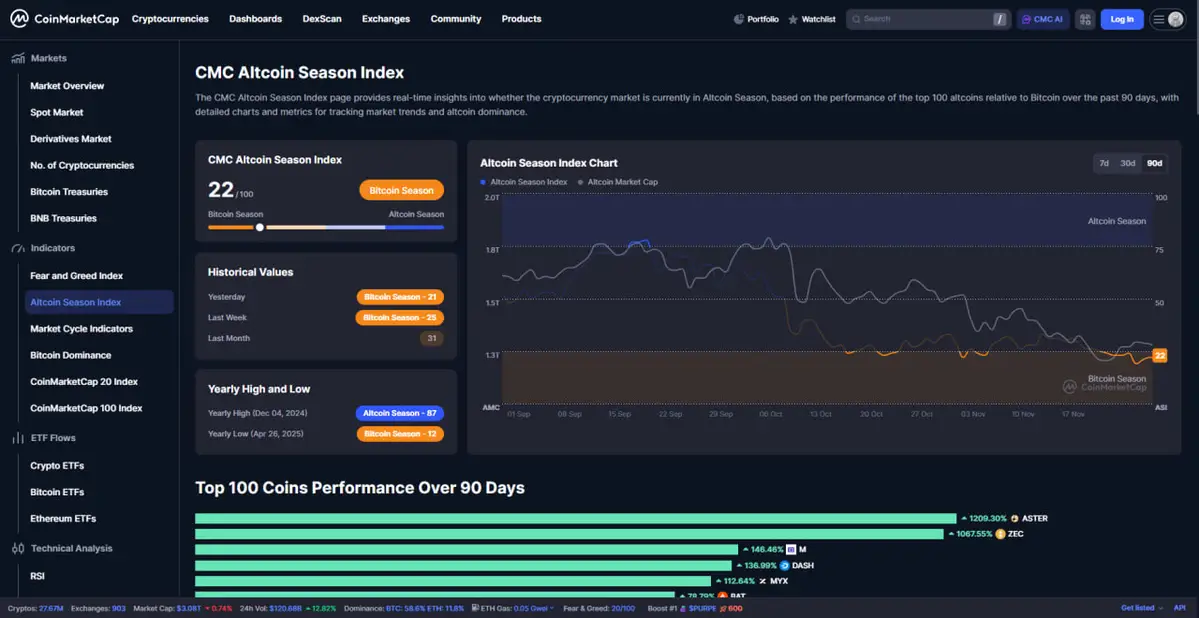Open the Products navigation menu

(x=521, y=18)
